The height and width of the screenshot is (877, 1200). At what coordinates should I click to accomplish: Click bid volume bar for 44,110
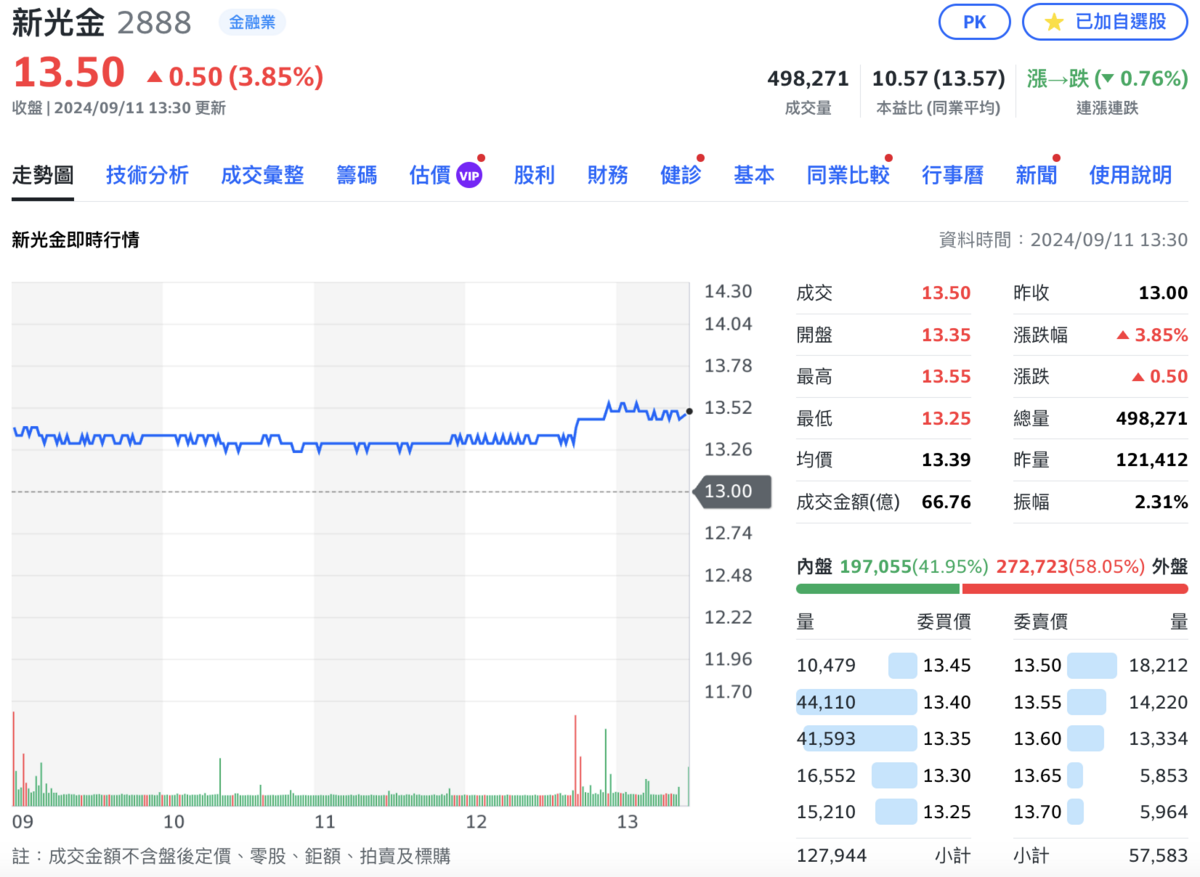tap(857, 702)
